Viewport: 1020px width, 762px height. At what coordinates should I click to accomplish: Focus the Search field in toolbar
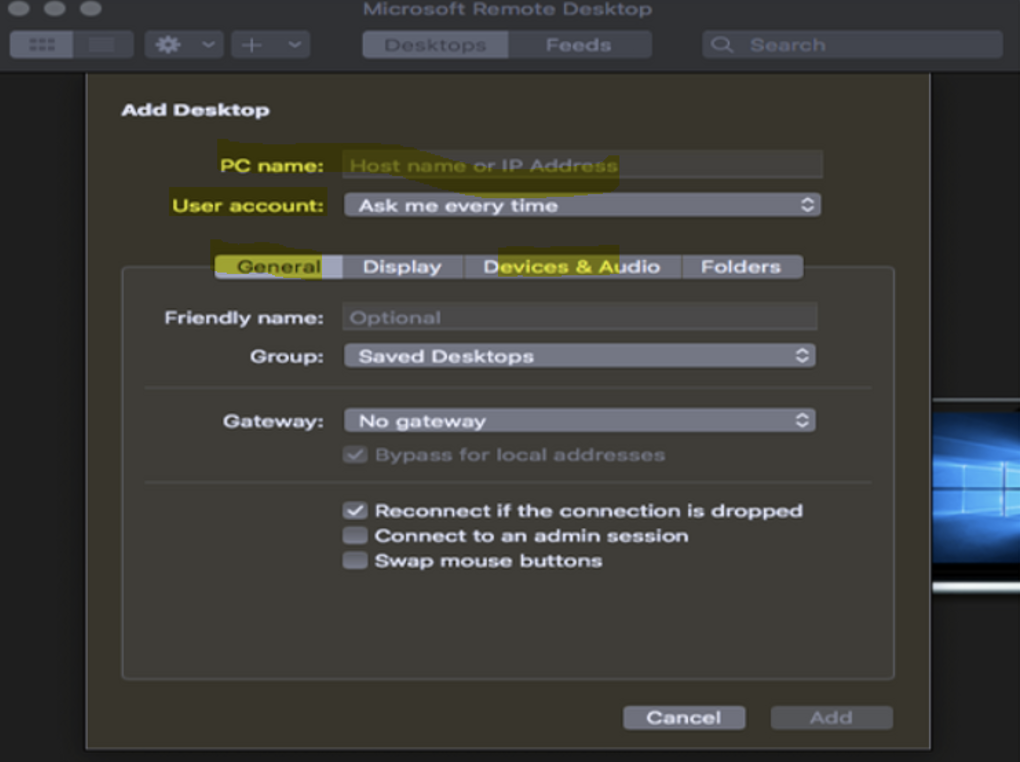(x=852, y=45)
